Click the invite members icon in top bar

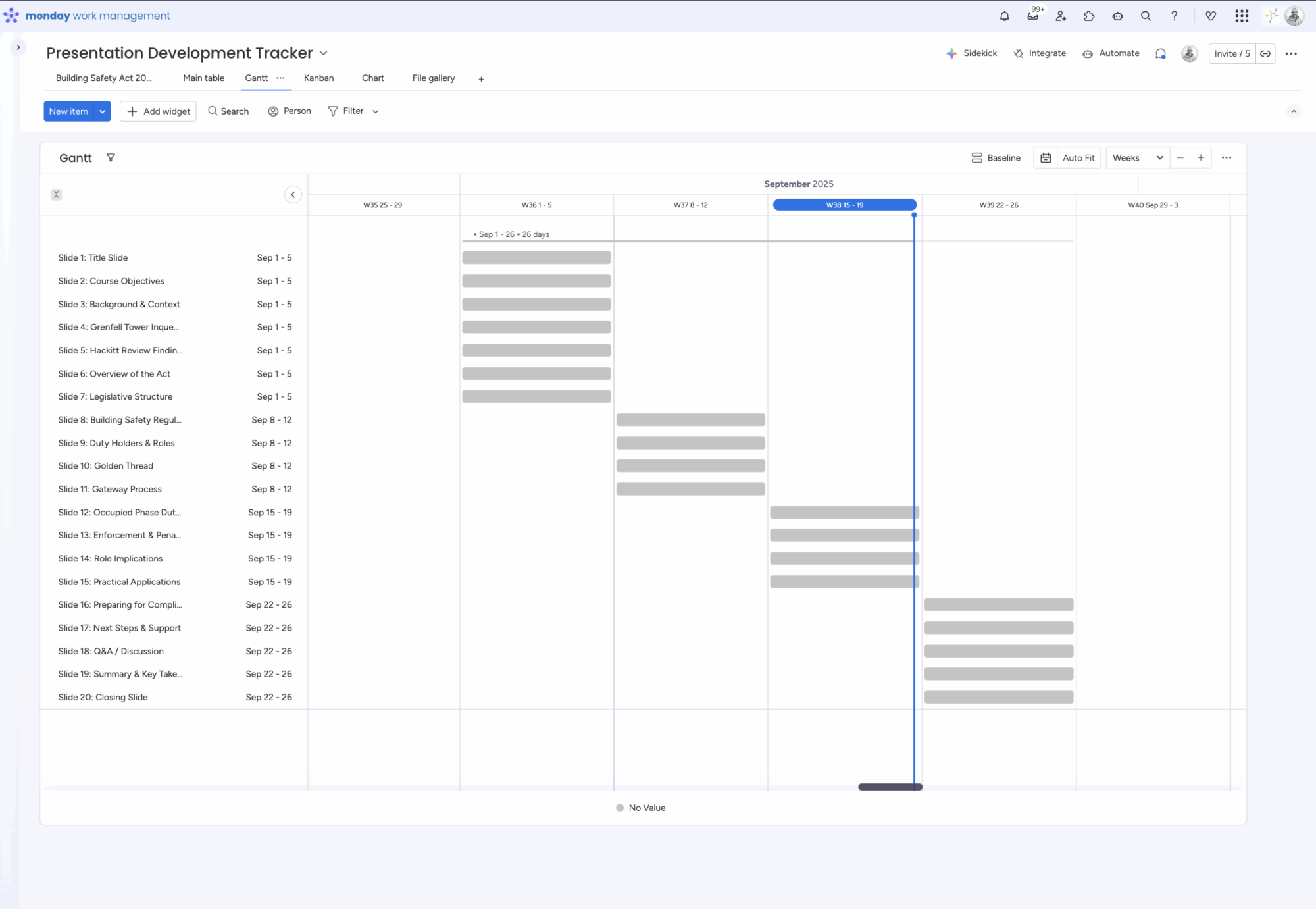[x=1061, y=16]
